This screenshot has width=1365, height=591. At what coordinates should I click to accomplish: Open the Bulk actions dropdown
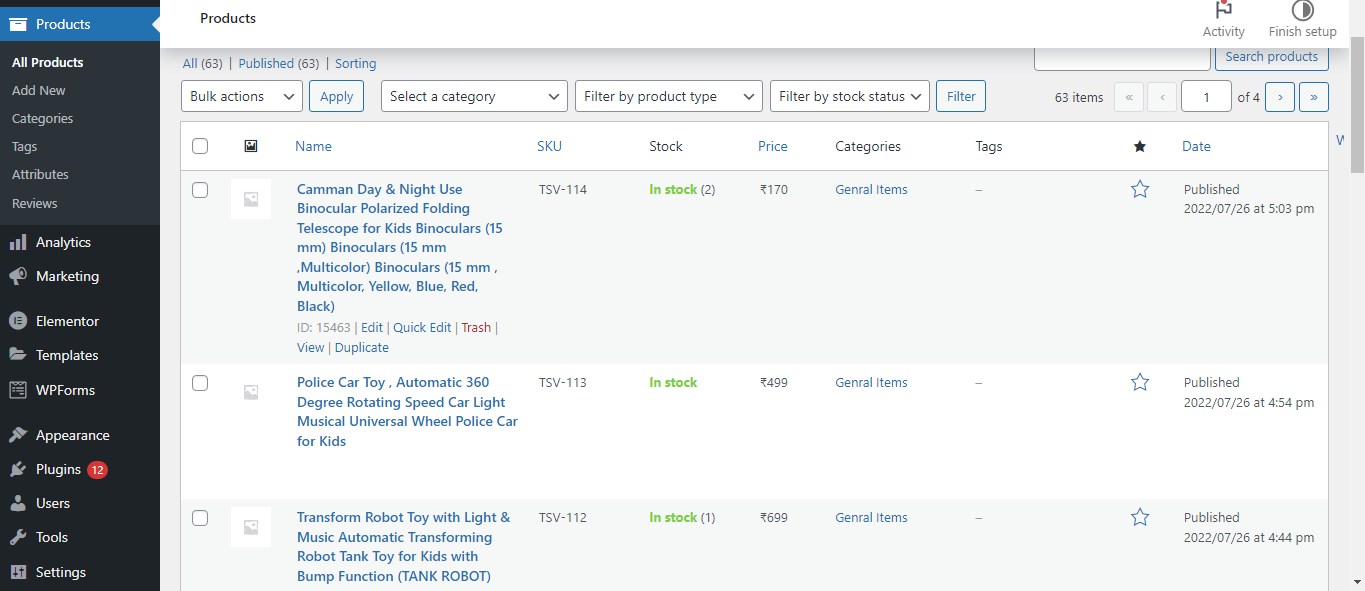(241, 96)
